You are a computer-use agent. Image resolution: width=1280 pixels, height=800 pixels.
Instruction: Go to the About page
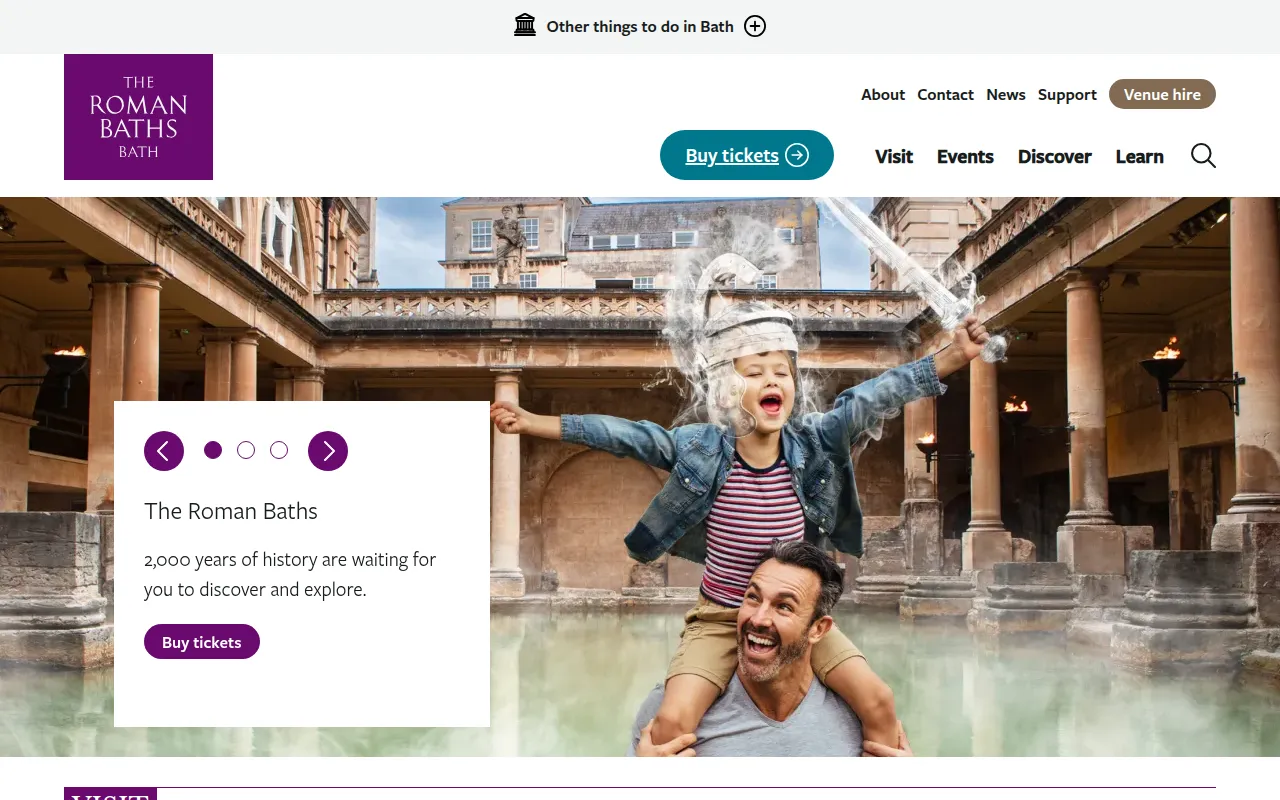[883, 94]
